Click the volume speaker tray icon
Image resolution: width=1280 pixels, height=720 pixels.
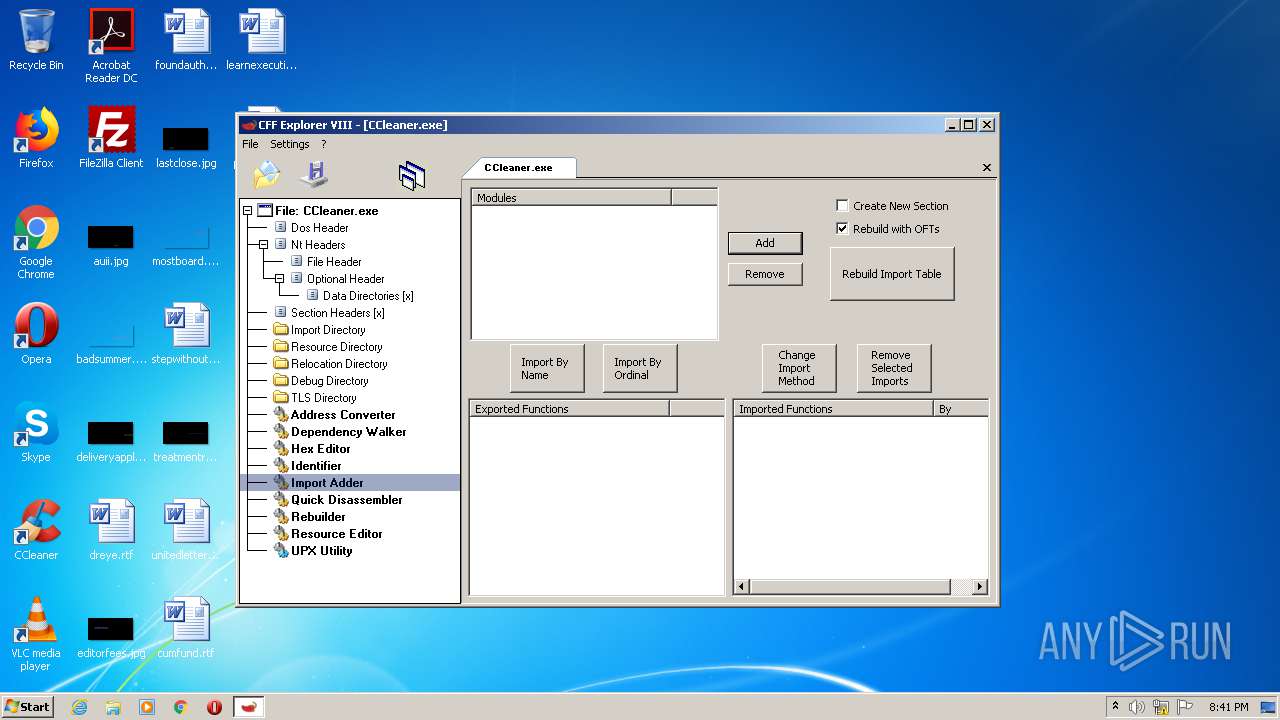[1137, 707]
